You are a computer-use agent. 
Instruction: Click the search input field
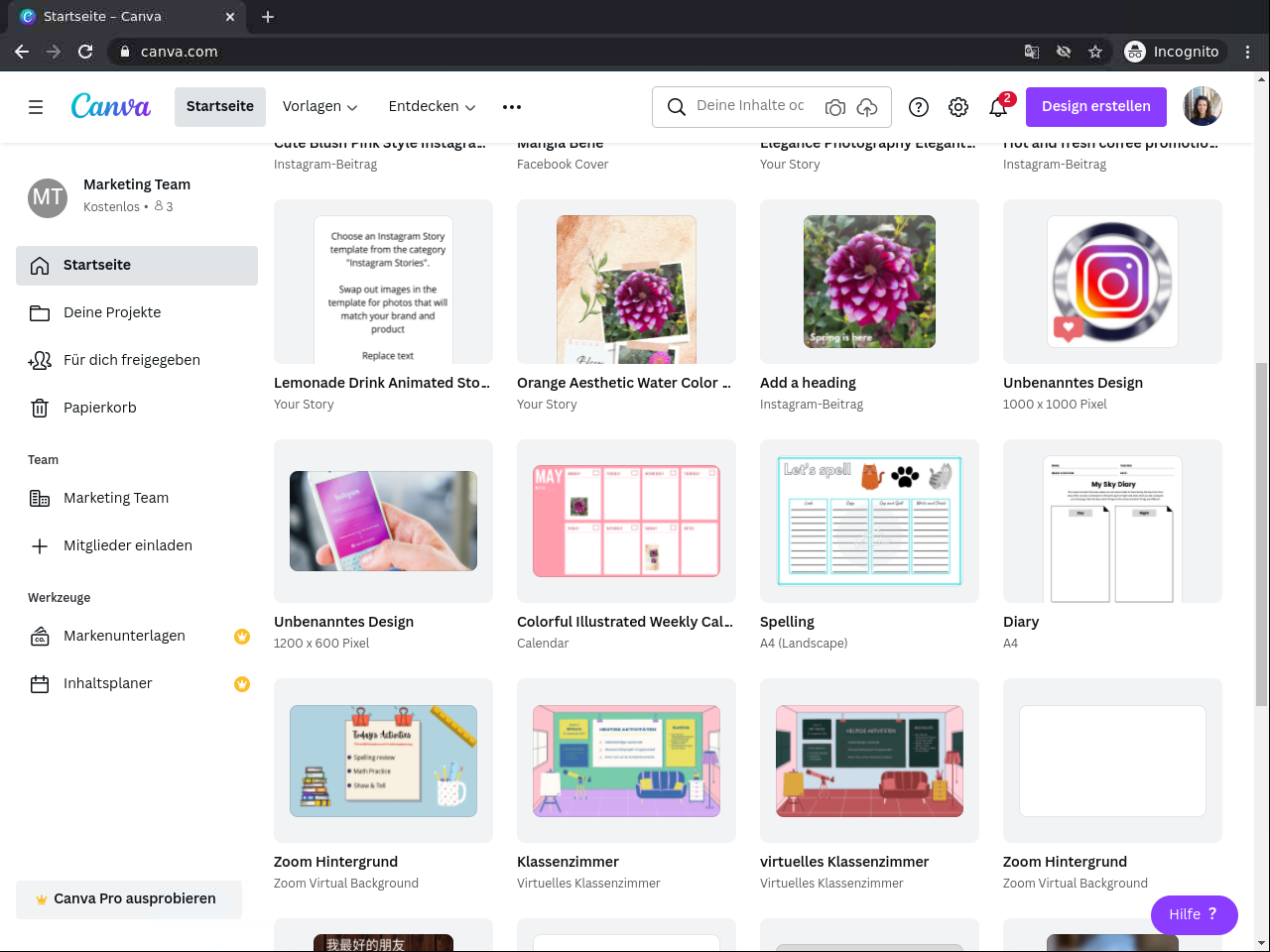coord(750,106)
